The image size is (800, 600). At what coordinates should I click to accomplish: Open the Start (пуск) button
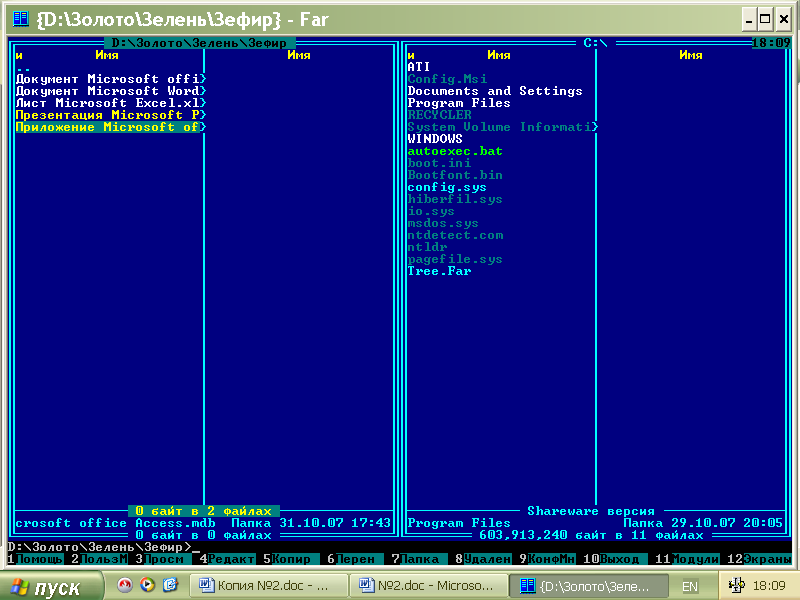(51, 587)
